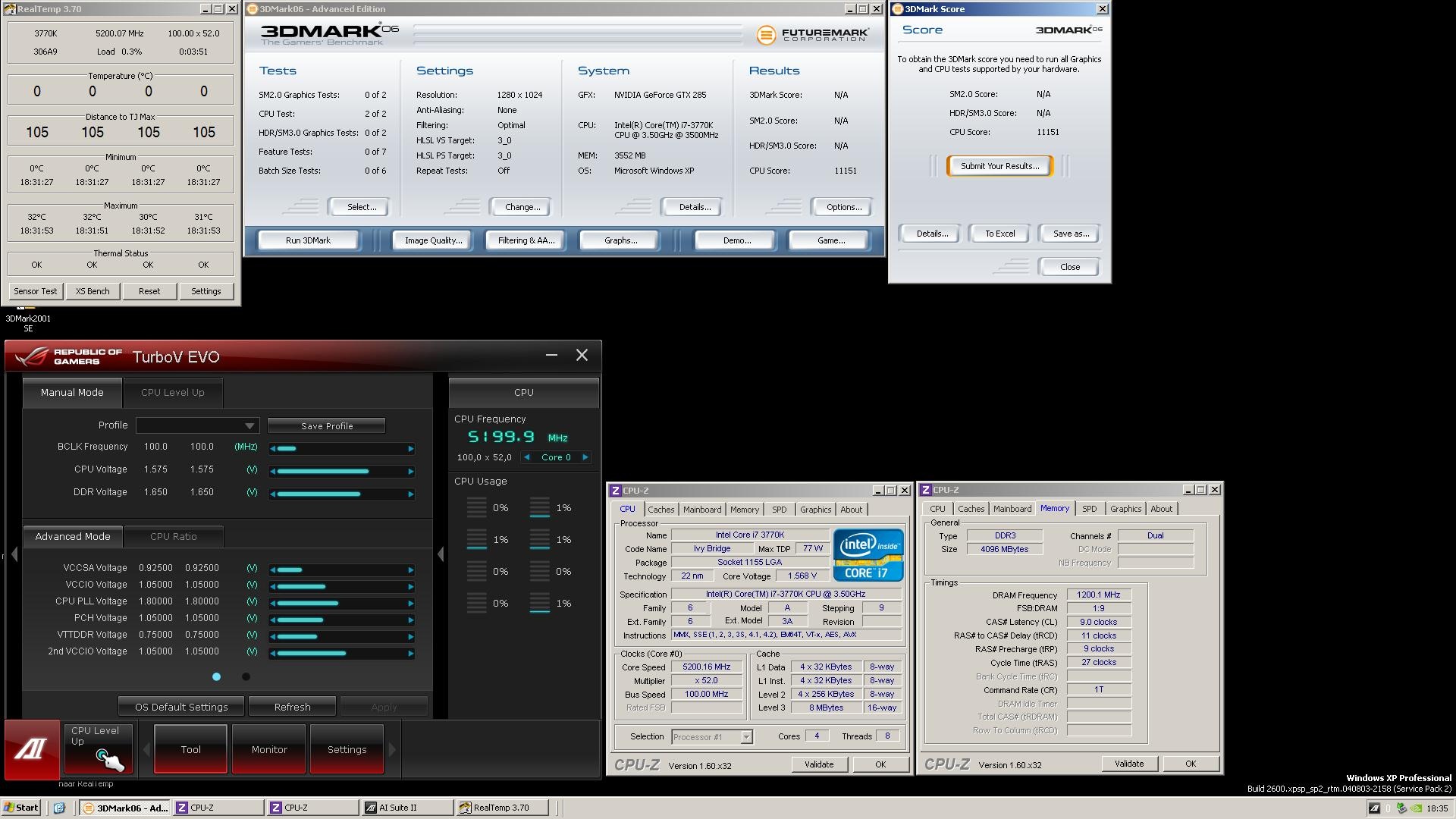Open the Processor selection dropdown in CPU-Z
The width and height of the screenshot is (1456, 819).
coord(746,737)
